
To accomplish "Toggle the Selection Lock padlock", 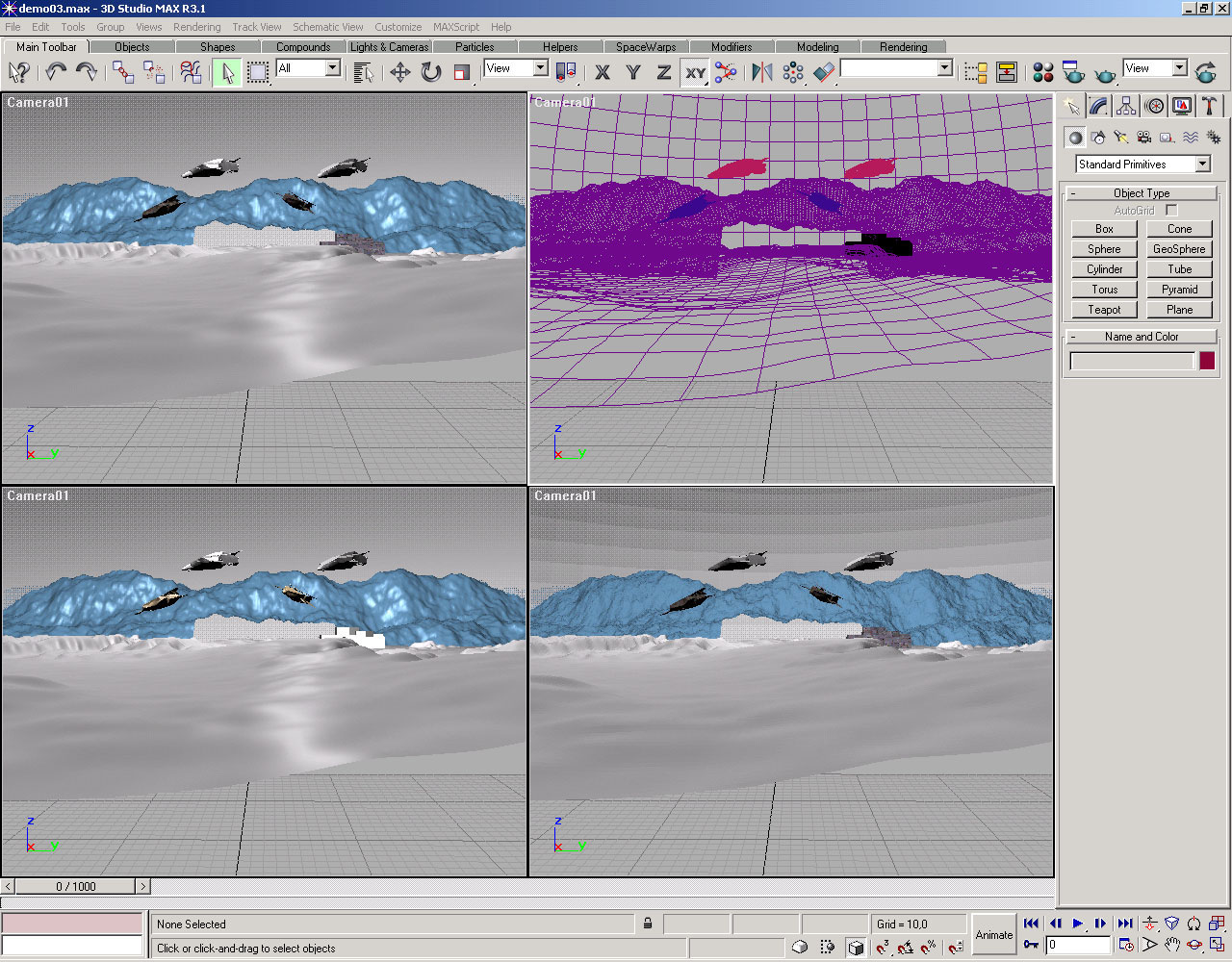I will [648, 924].
